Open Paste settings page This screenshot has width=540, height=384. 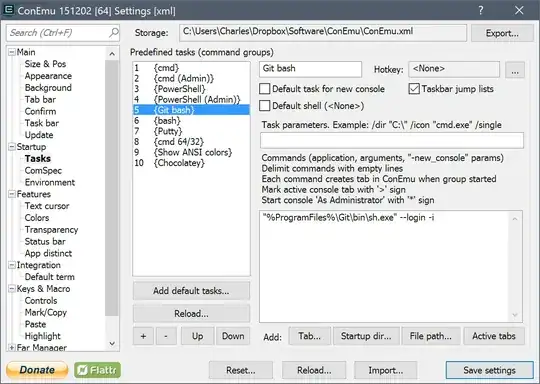pyautogui.click(x=35, y=324)
